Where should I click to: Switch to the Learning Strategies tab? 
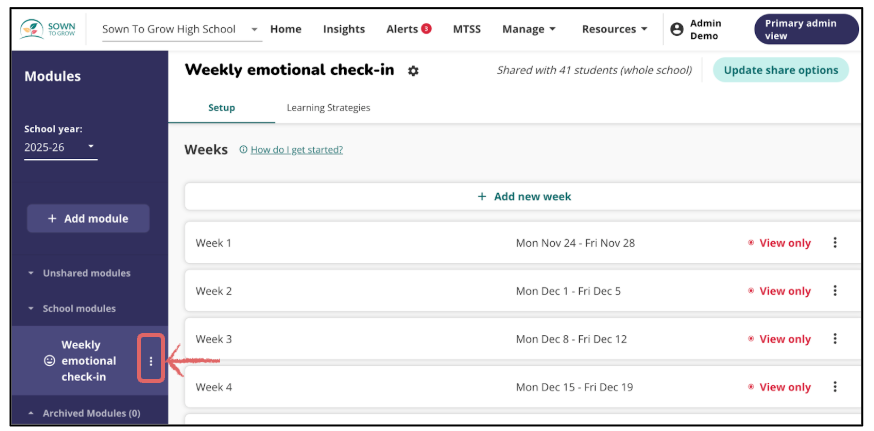click(x=328, y=108)
